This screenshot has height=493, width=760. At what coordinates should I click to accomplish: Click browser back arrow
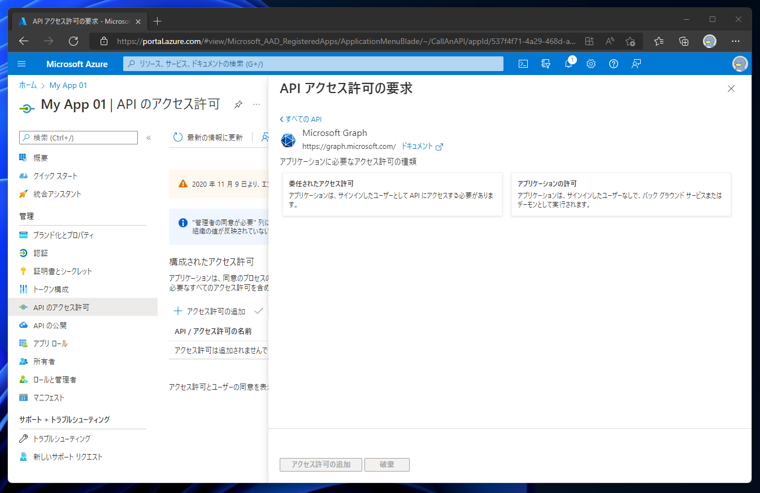23,41
